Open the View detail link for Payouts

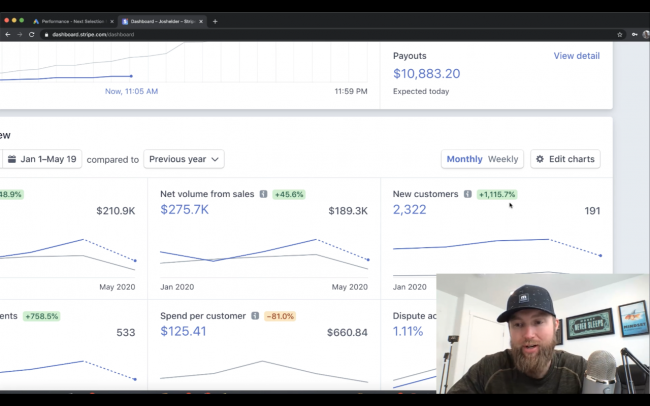[x=576, y=56]
